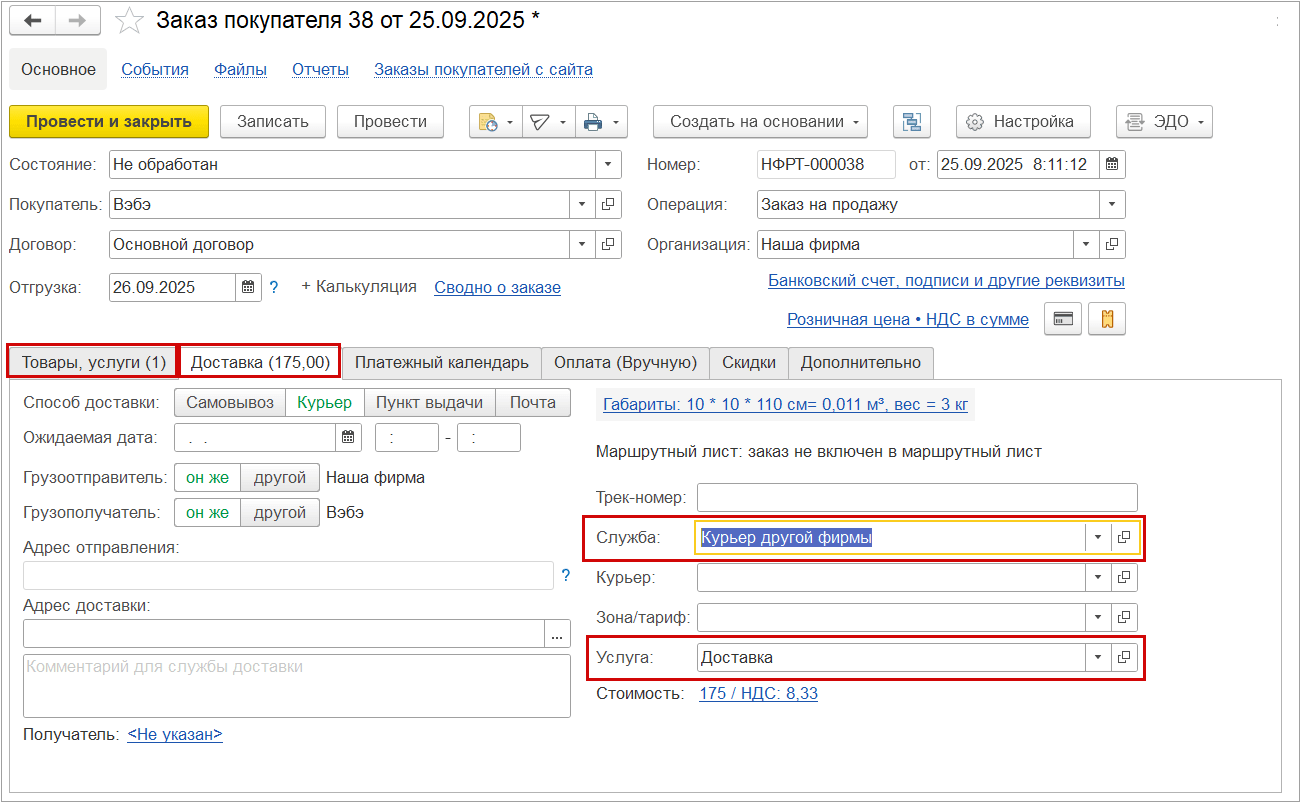Open calendar picker for Отгрузка date
This screenshot has height=802, width=1300.
click(248, 287)
